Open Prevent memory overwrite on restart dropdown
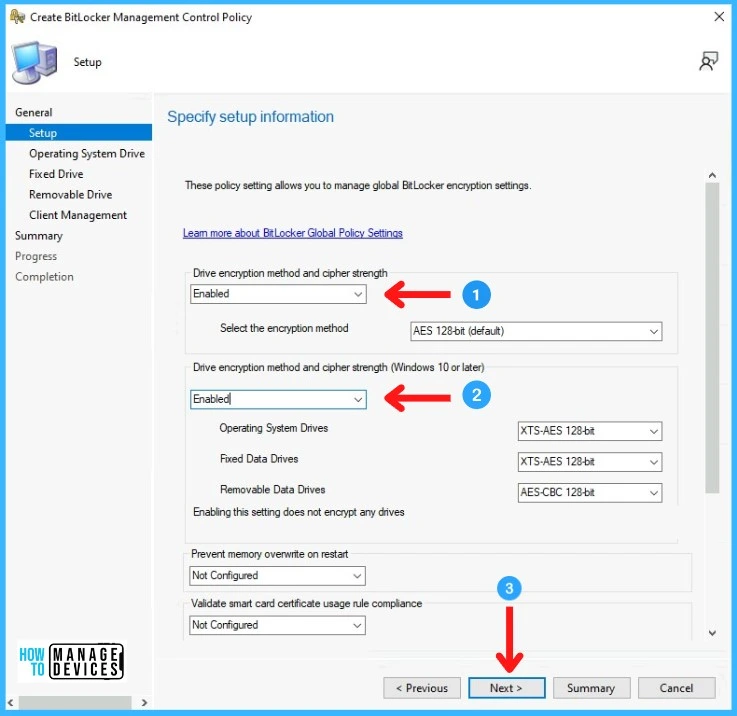The width and height of the screenshot is (737, 716). pyautogui.click(x=277, y=576)
